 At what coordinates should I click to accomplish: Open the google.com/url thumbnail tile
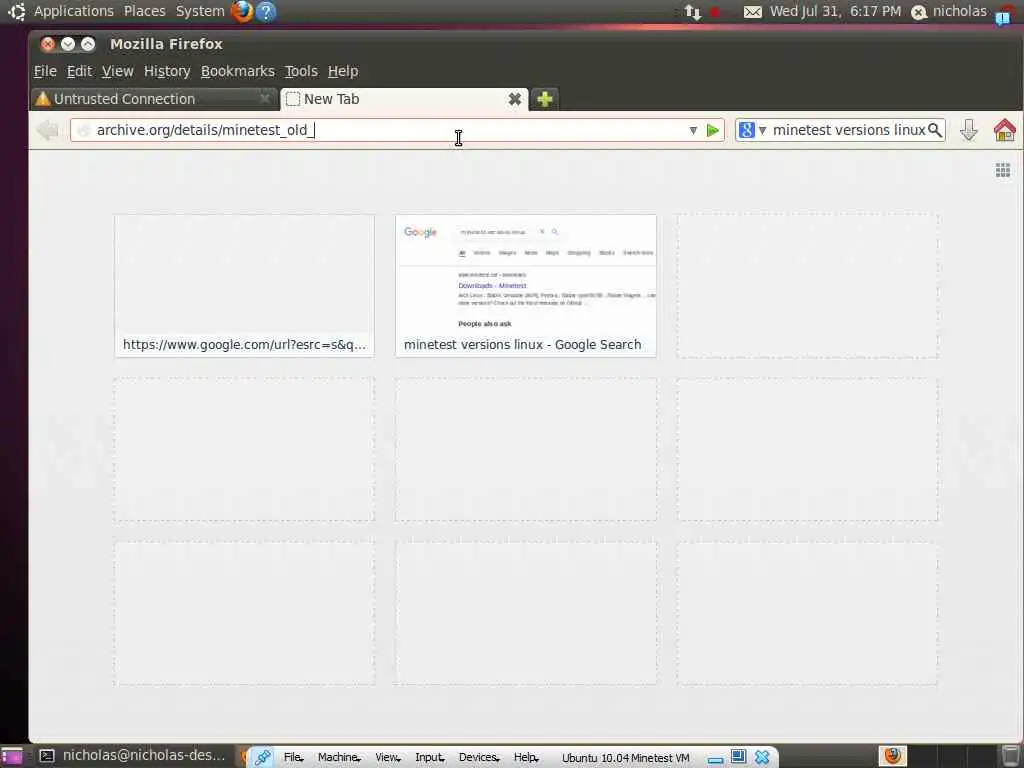tap(244, 286)
